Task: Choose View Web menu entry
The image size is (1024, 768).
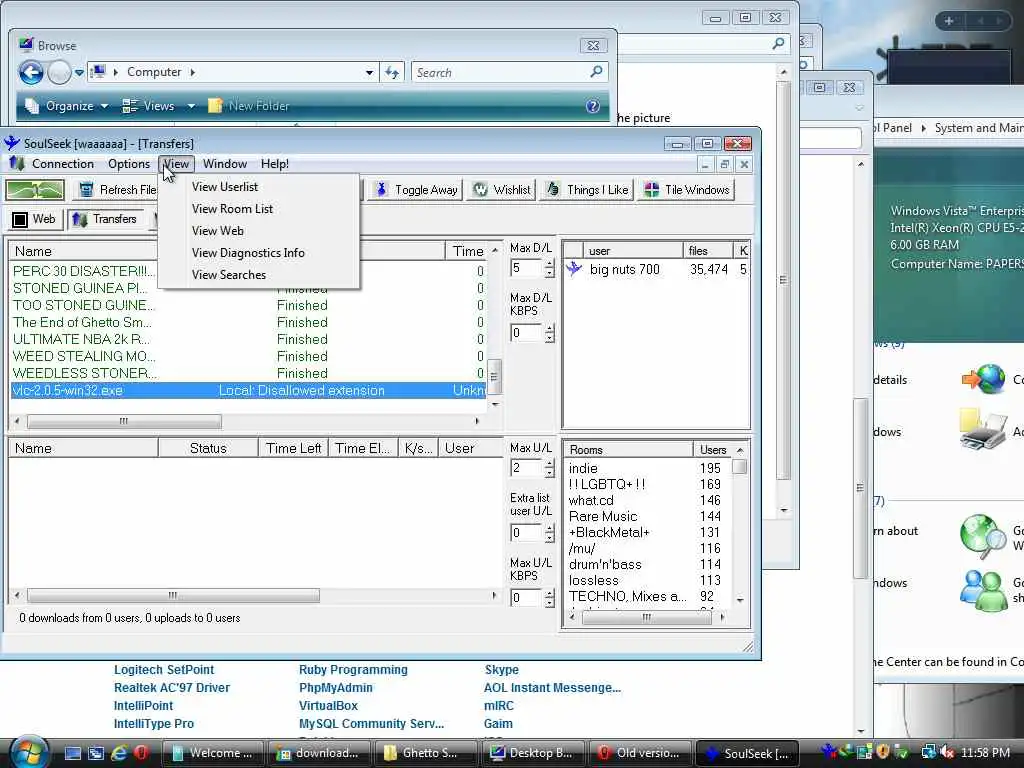Action: [217, 231]
